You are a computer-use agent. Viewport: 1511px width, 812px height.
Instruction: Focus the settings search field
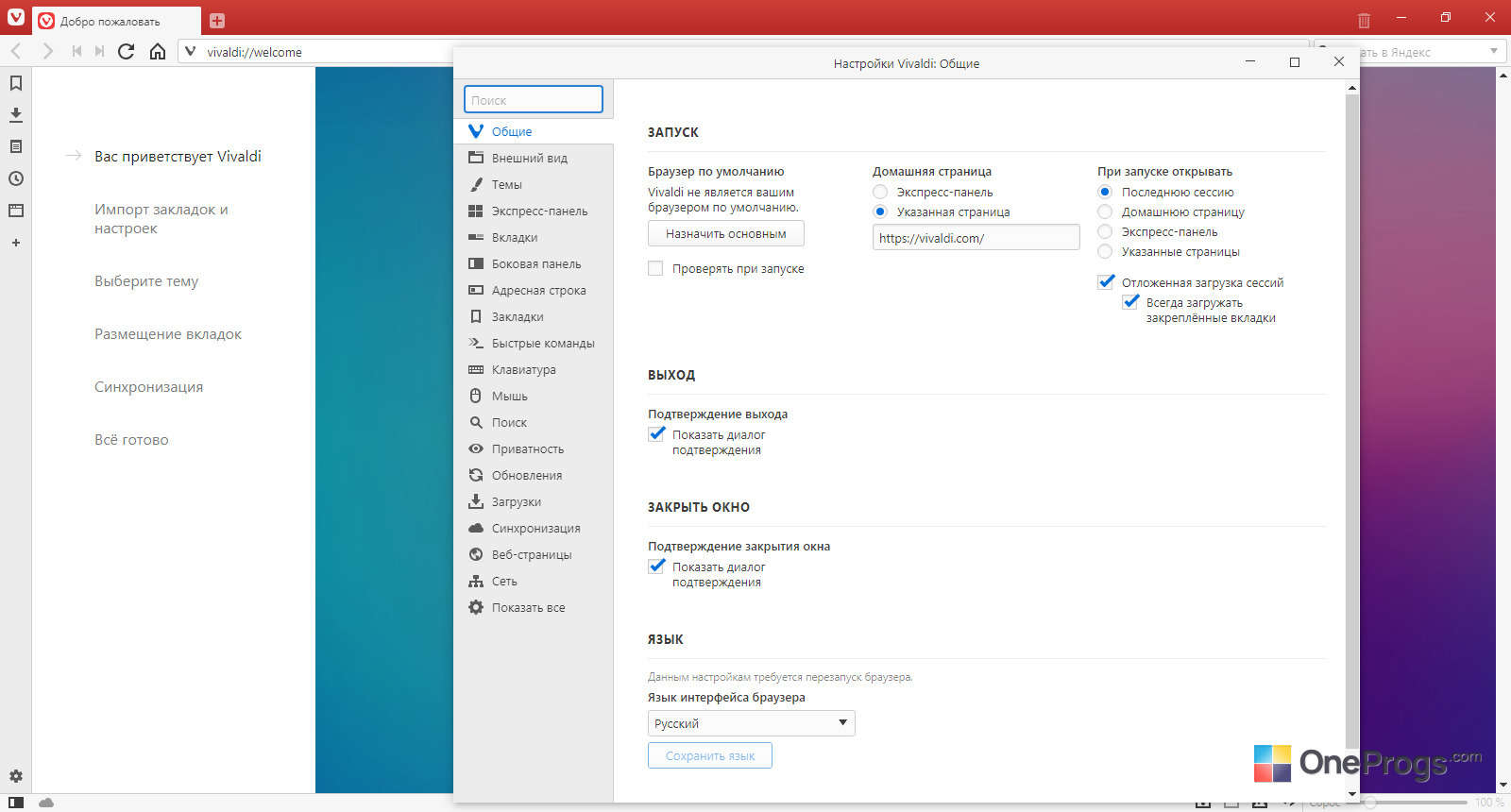534,99
